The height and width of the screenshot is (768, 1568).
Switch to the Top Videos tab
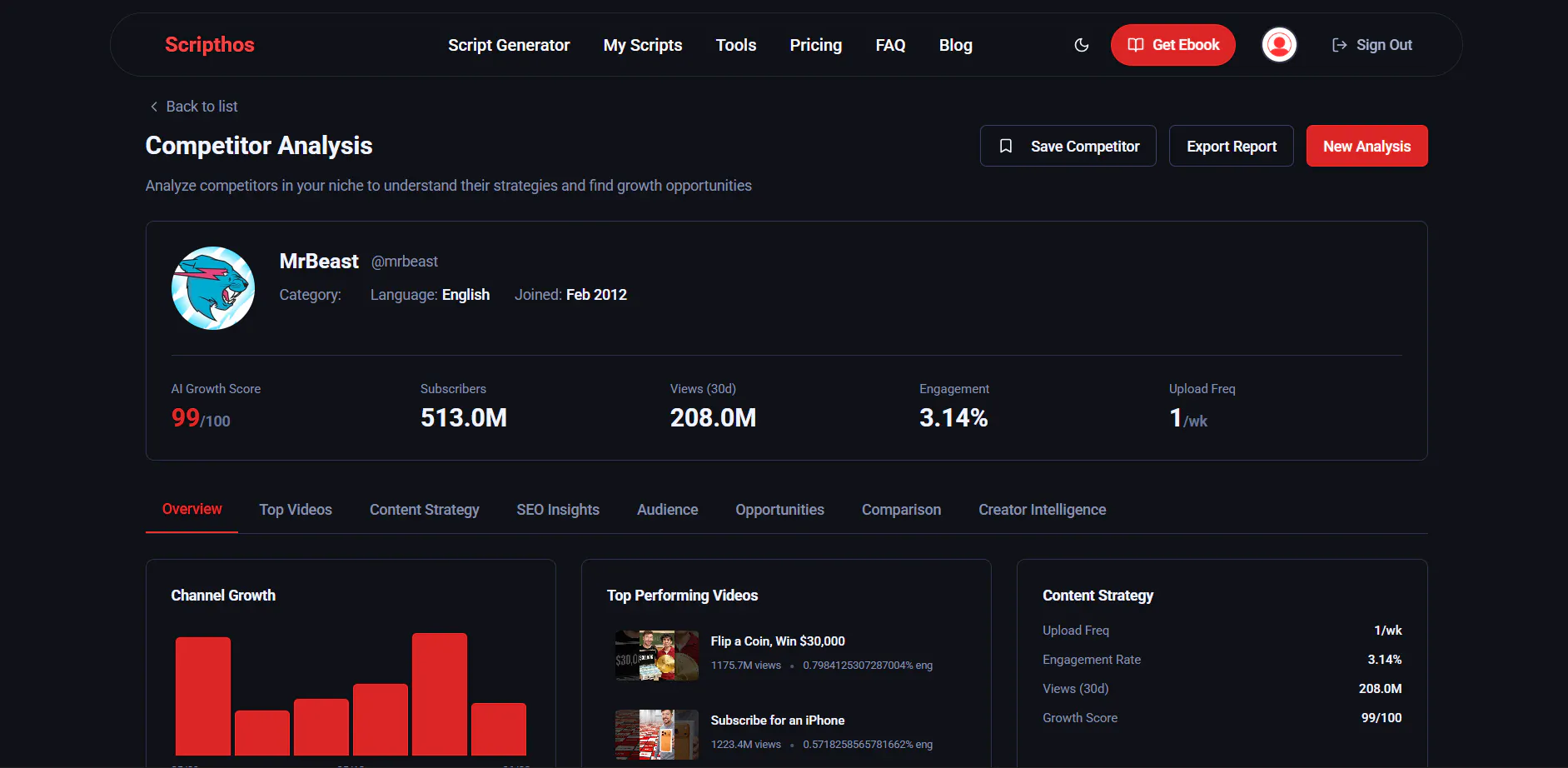click(x=296, y=510)
